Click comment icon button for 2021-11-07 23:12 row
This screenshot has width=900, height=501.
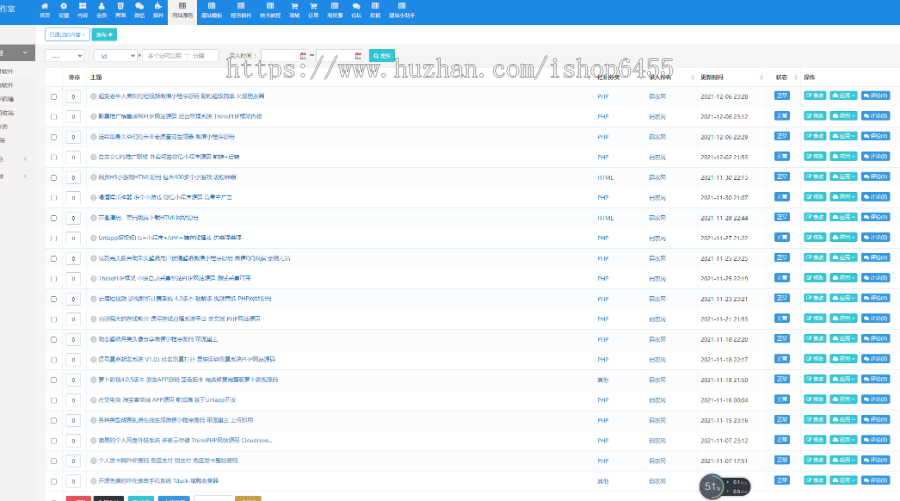tap(875, 440)
